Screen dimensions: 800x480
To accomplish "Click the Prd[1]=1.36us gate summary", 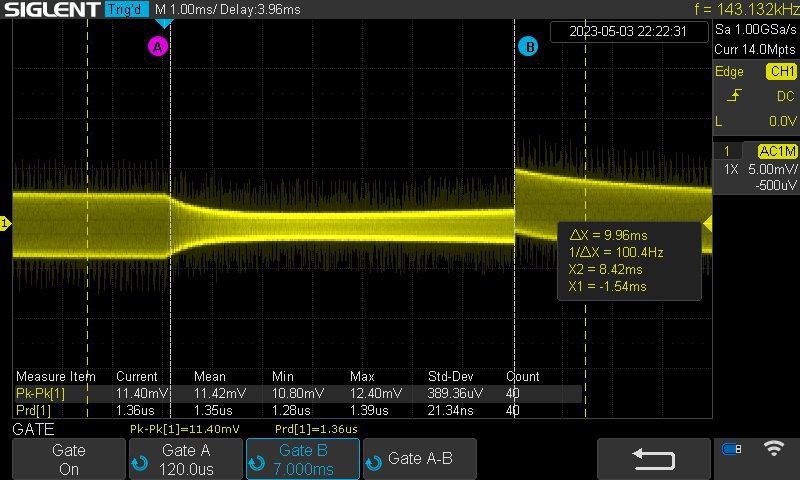I will click(316, 429).
